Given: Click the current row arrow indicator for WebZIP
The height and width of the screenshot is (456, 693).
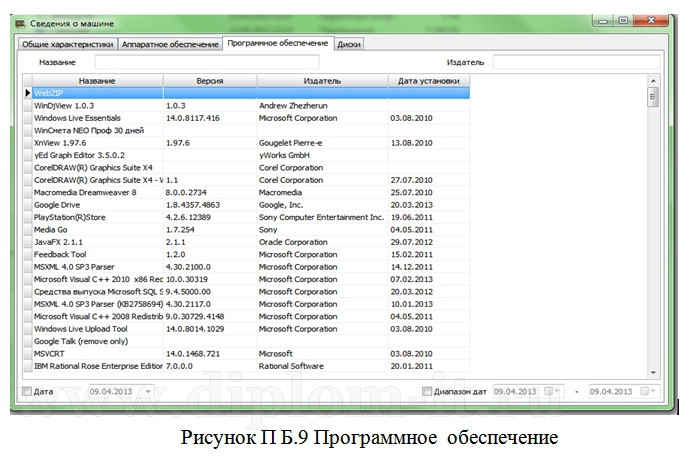Looking at the screenshot, I should [x=27, y=93].
